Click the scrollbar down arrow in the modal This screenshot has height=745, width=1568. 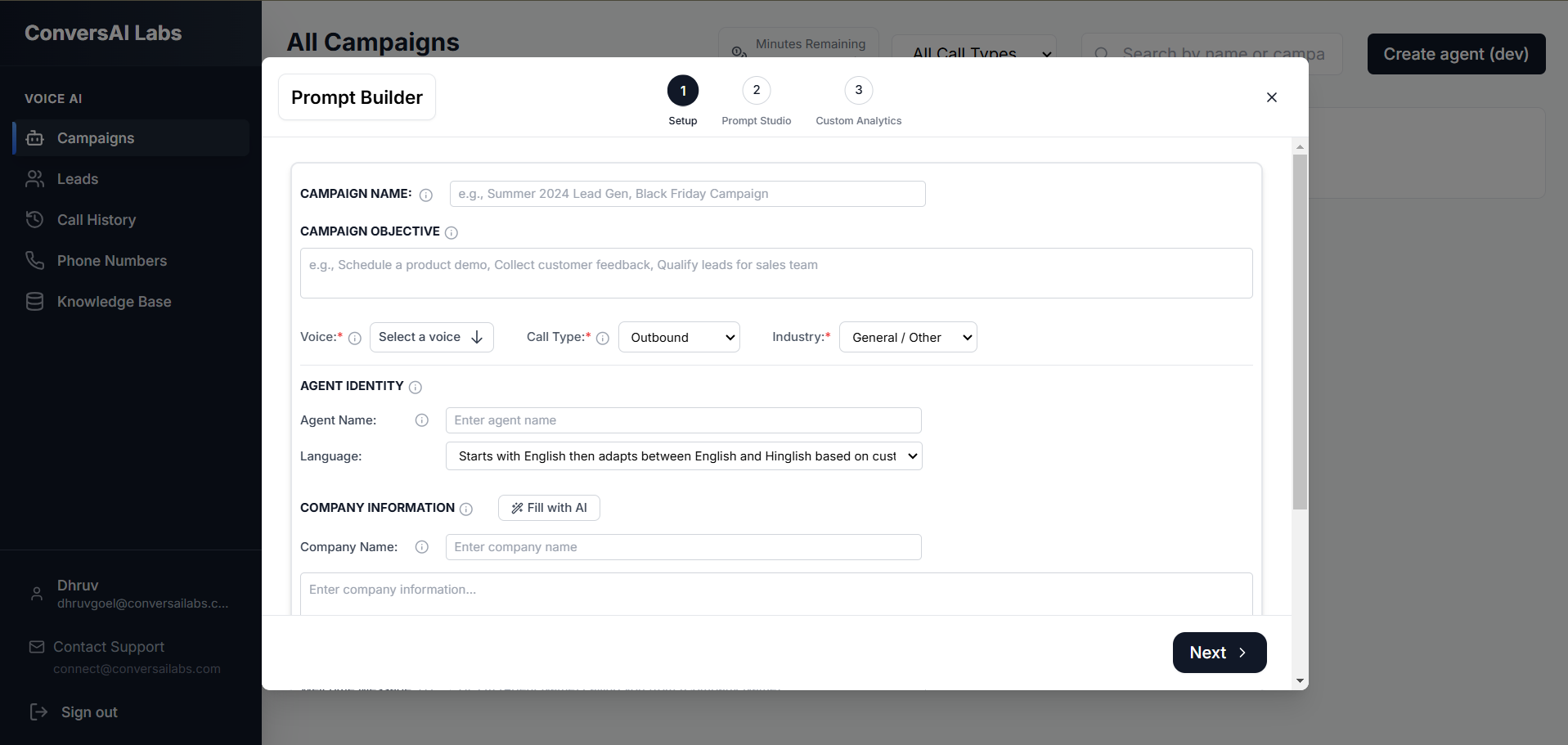(1300, 680)
